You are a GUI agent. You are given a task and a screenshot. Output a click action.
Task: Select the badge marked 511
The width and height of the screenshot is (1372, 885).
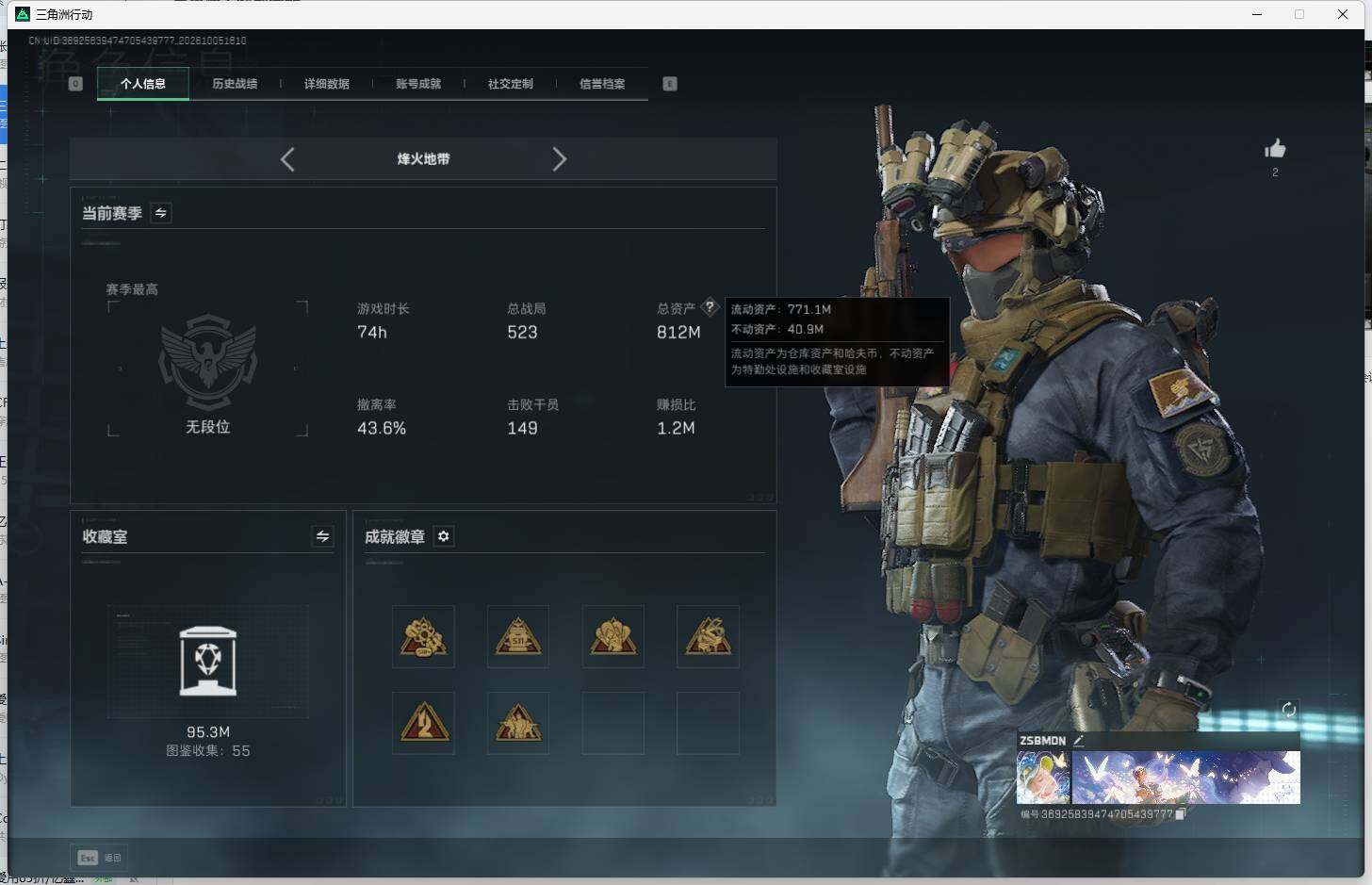518,636
